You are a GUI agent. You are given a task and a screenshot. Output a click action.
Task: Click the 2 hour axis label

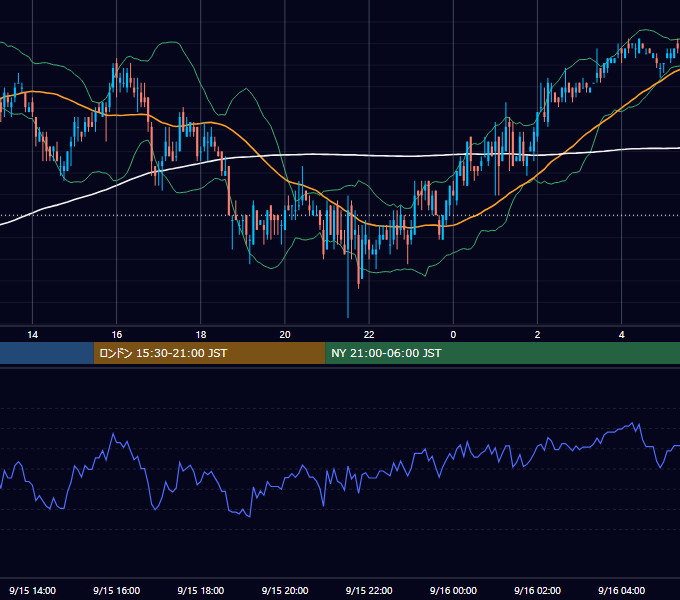pos(537,335)
